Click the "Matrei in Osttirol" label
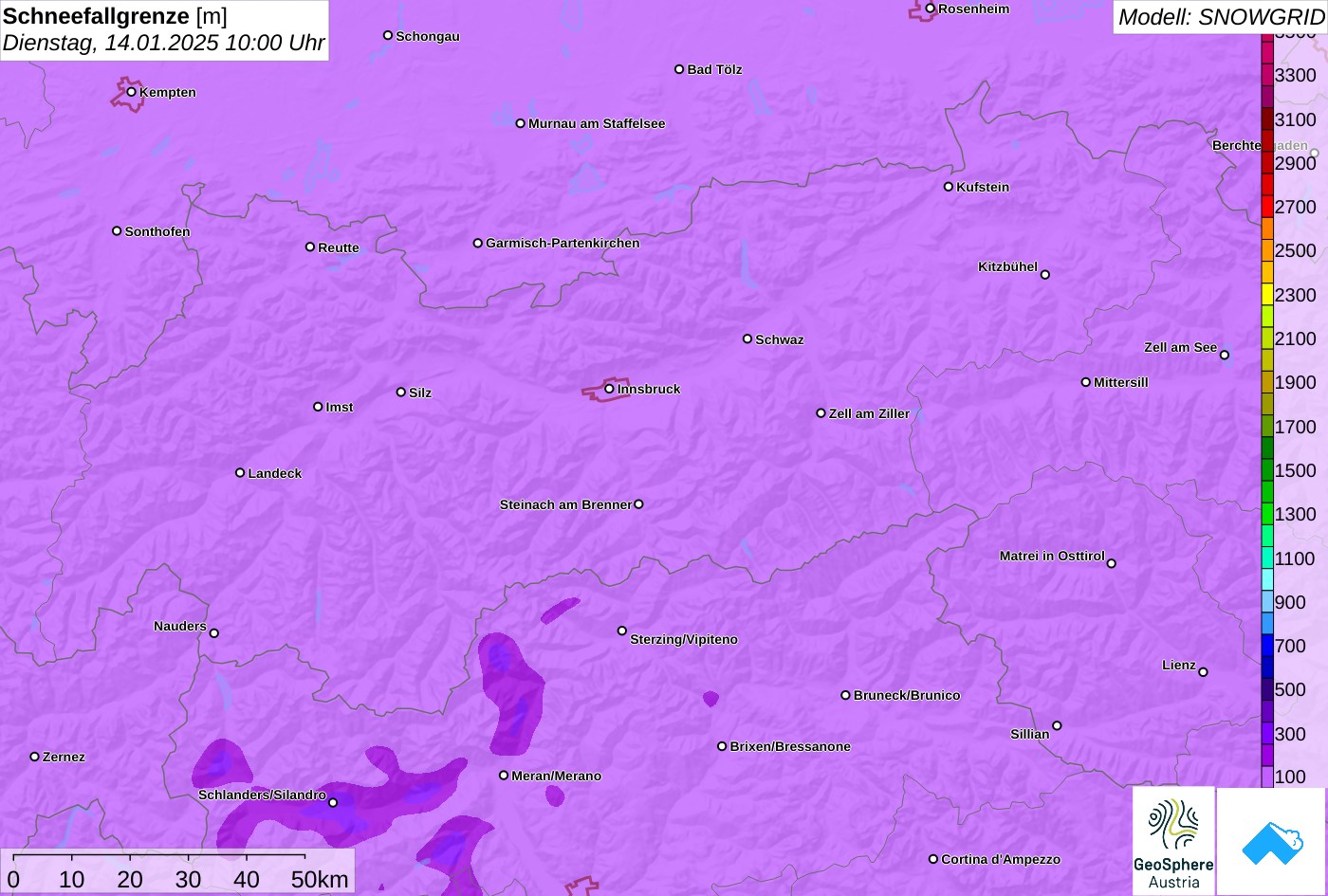 [x=1052, y=556]
